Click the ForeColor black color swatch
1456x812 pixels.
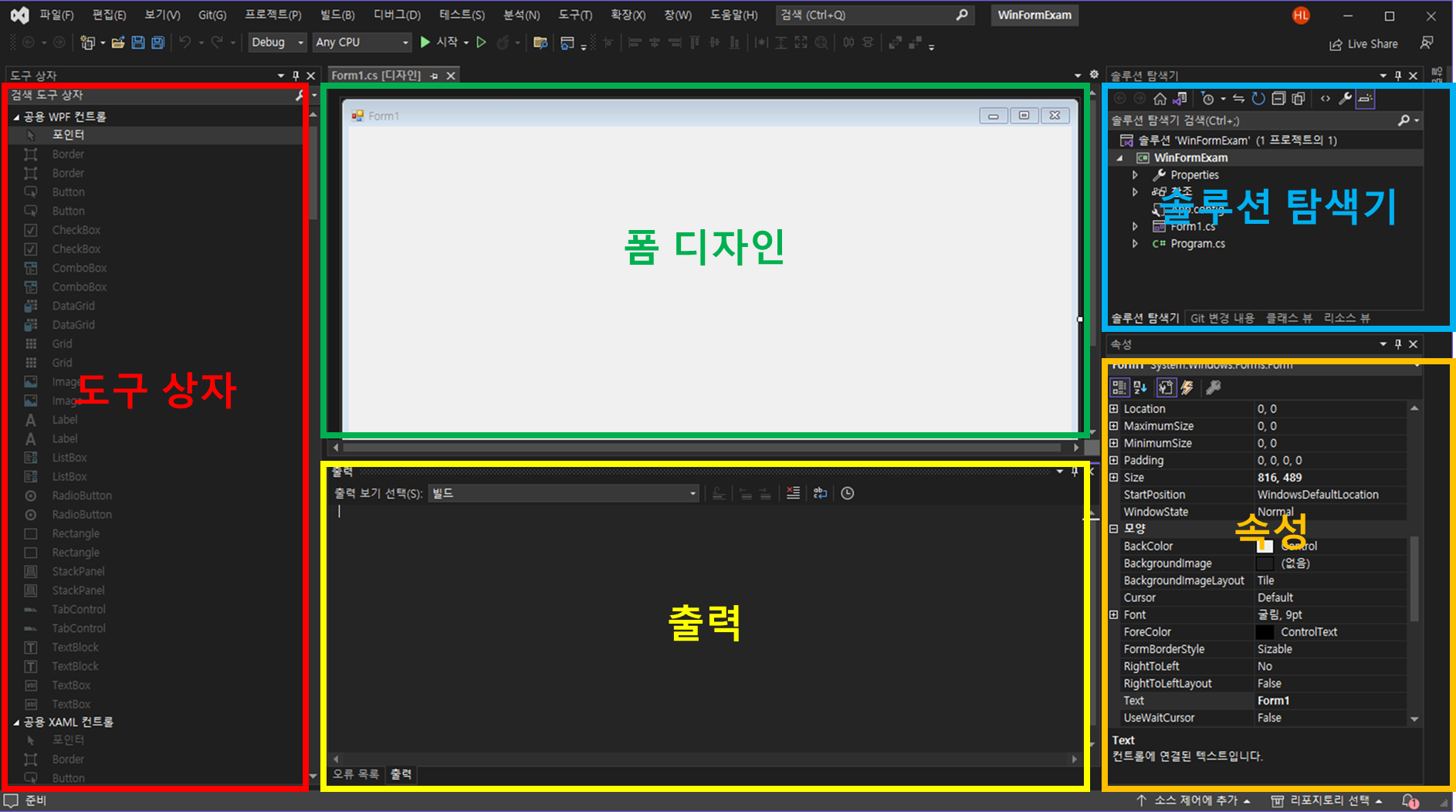point(1265,632)
